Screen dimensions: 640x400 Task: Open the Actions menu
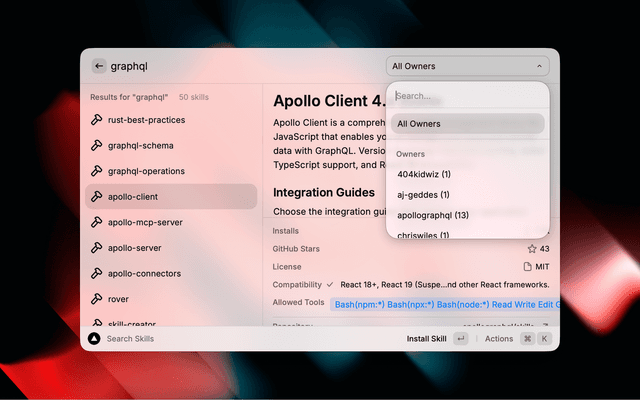(499, 339)
